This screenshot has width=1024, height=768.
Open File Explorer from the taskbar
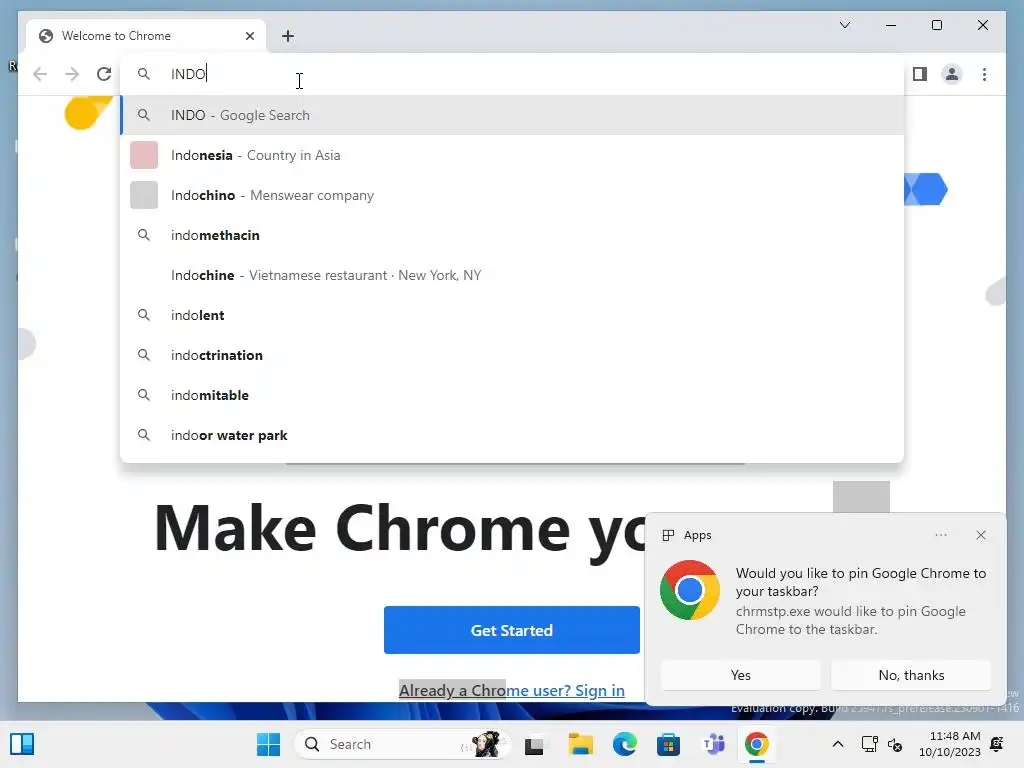pyautogui.click(x=580, y=744)
